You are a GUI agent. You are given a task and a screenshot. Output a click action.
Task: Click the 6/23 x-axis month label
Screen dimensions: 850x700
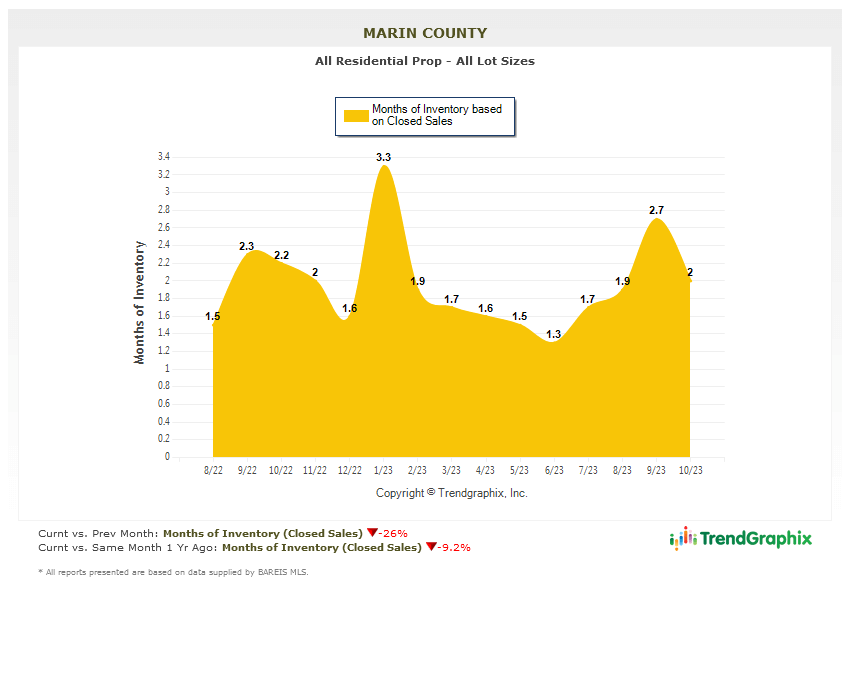point(553,470)
